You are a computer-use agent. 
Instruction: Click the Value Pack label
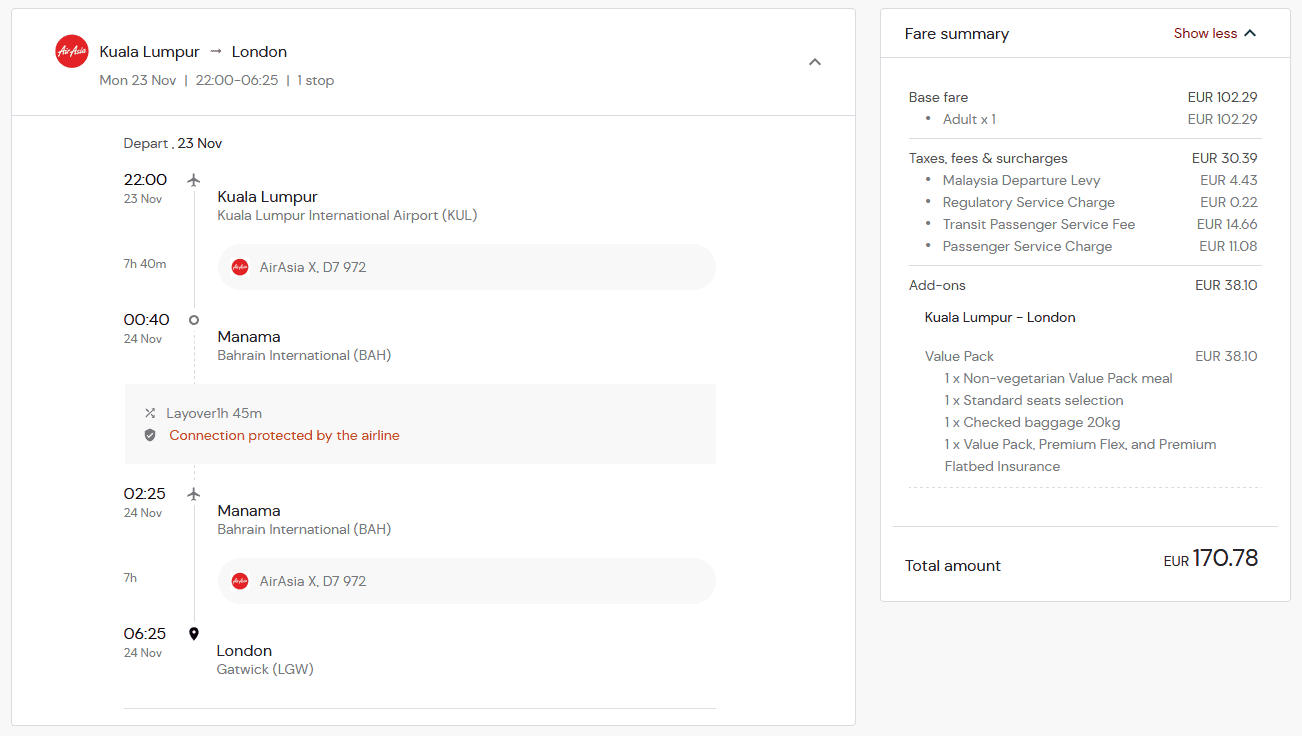pos(959,356)
